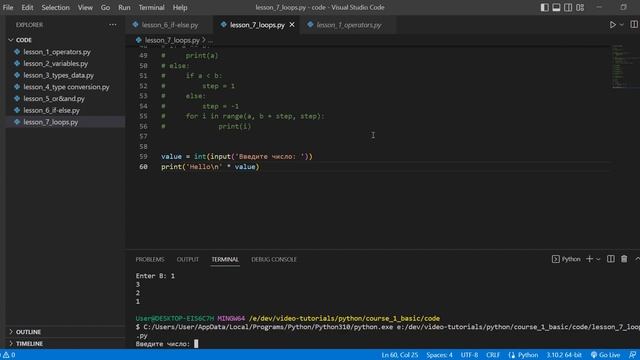Create new terminal with plus icon
Image resolution: width=640 pixels, height=360 pixels.
[589, 259]
